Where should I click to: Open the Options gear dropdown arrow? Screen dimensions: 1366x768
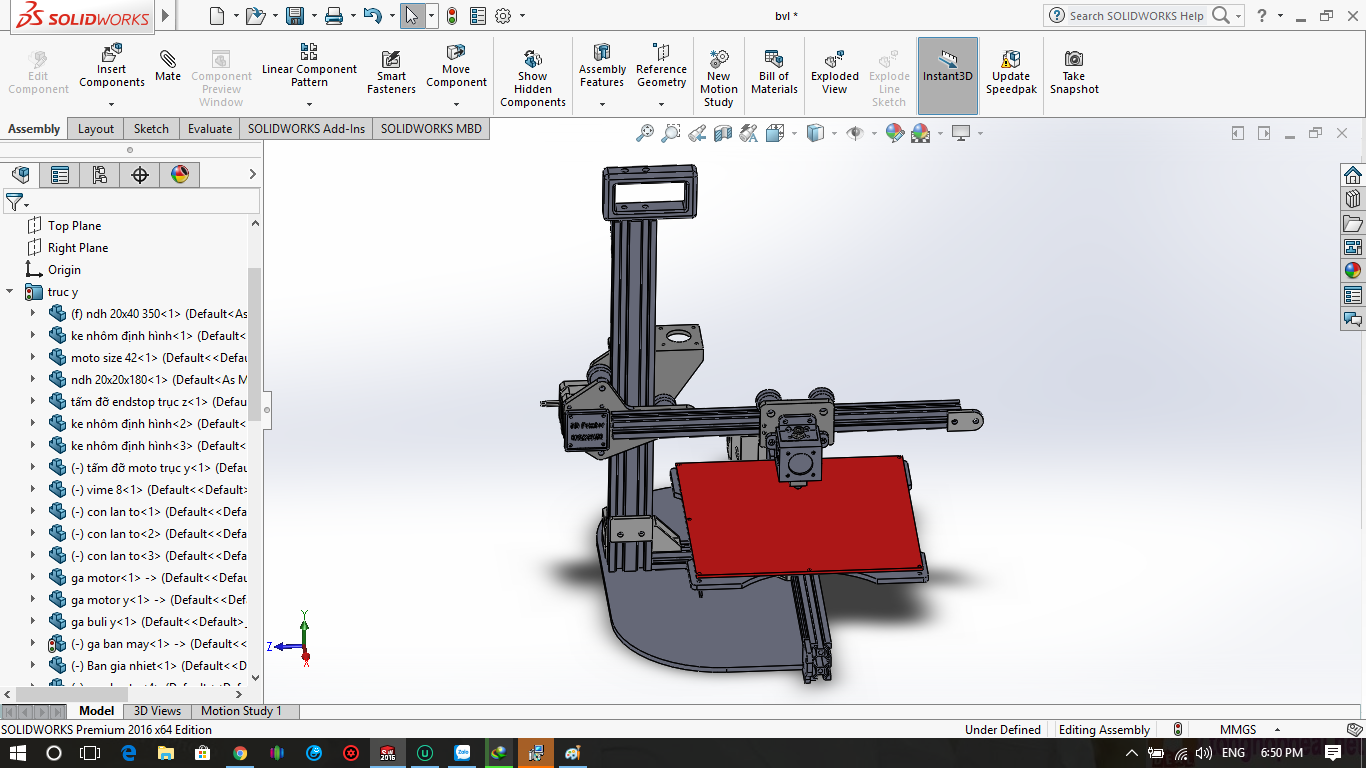(x=522, y=16)
